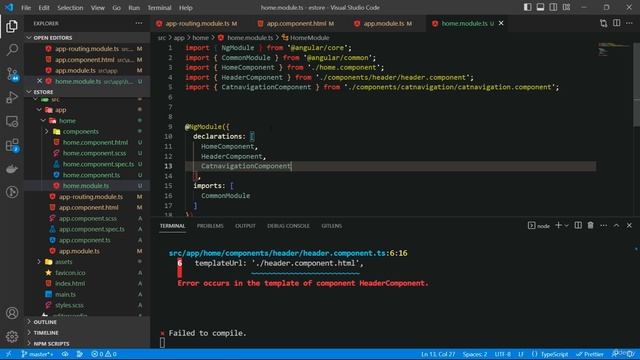The image size is (640, 360).
Task: Switch to Output panel tab
Action: (245, 226)
